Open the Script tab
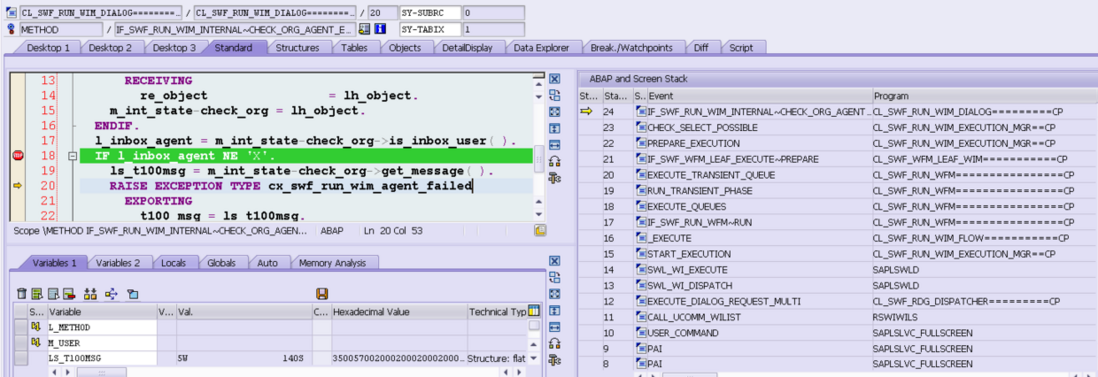The width and height of the screenshot is (1098, 377). click(741, 48)
